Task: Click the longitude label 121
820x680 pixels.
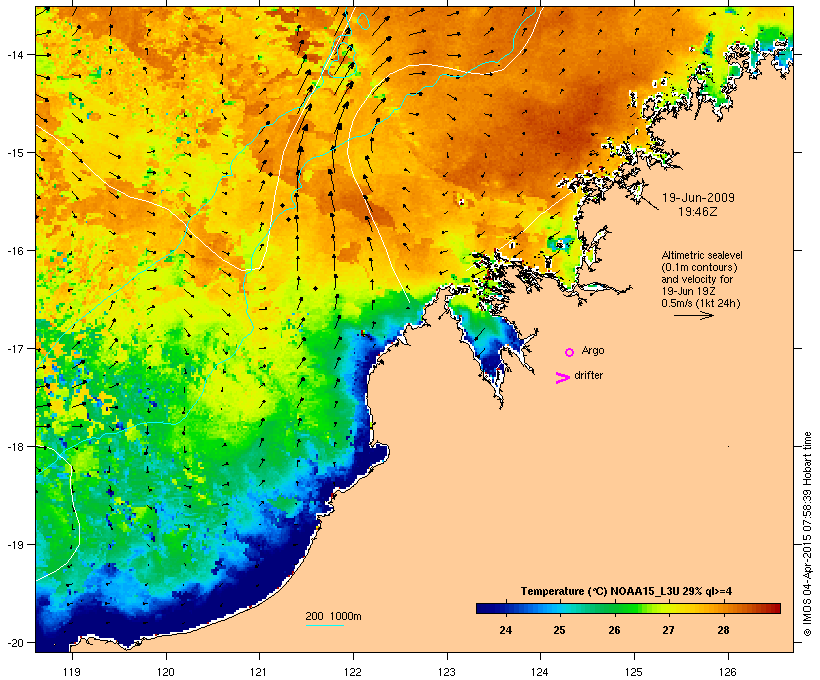Action: point(259,672)
